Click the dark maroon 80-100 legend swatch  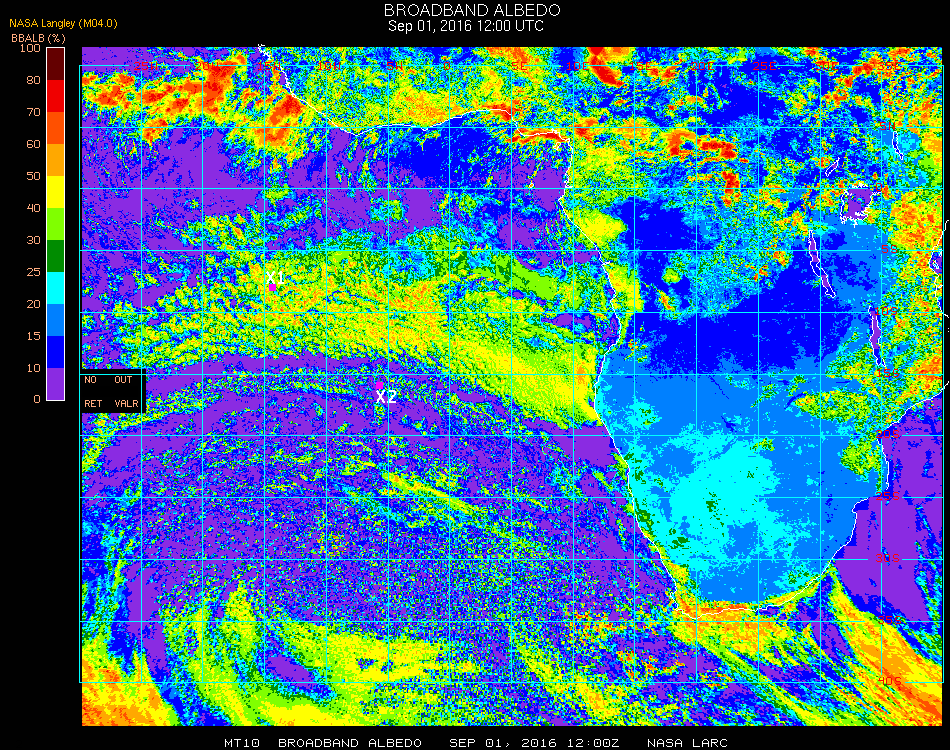[x=56, y=64]
